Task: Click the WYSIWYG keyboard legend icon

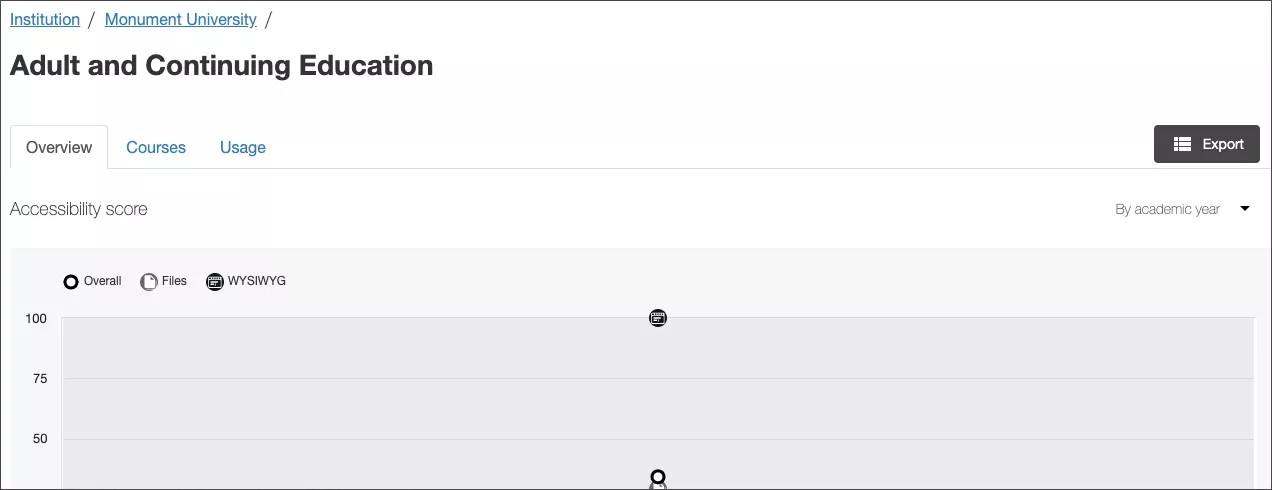Action: 215,282
